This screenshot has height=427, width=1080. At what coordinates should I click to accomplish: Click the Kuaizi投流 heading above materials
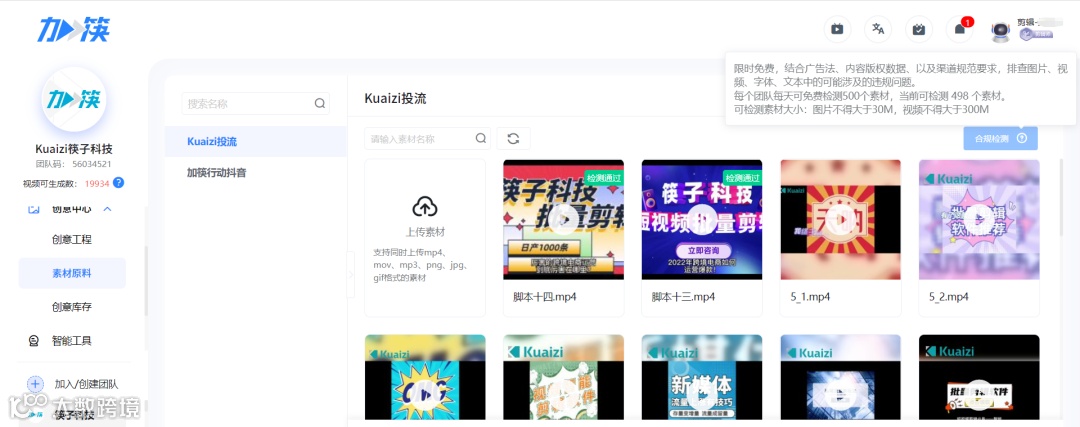pos(395,98)
